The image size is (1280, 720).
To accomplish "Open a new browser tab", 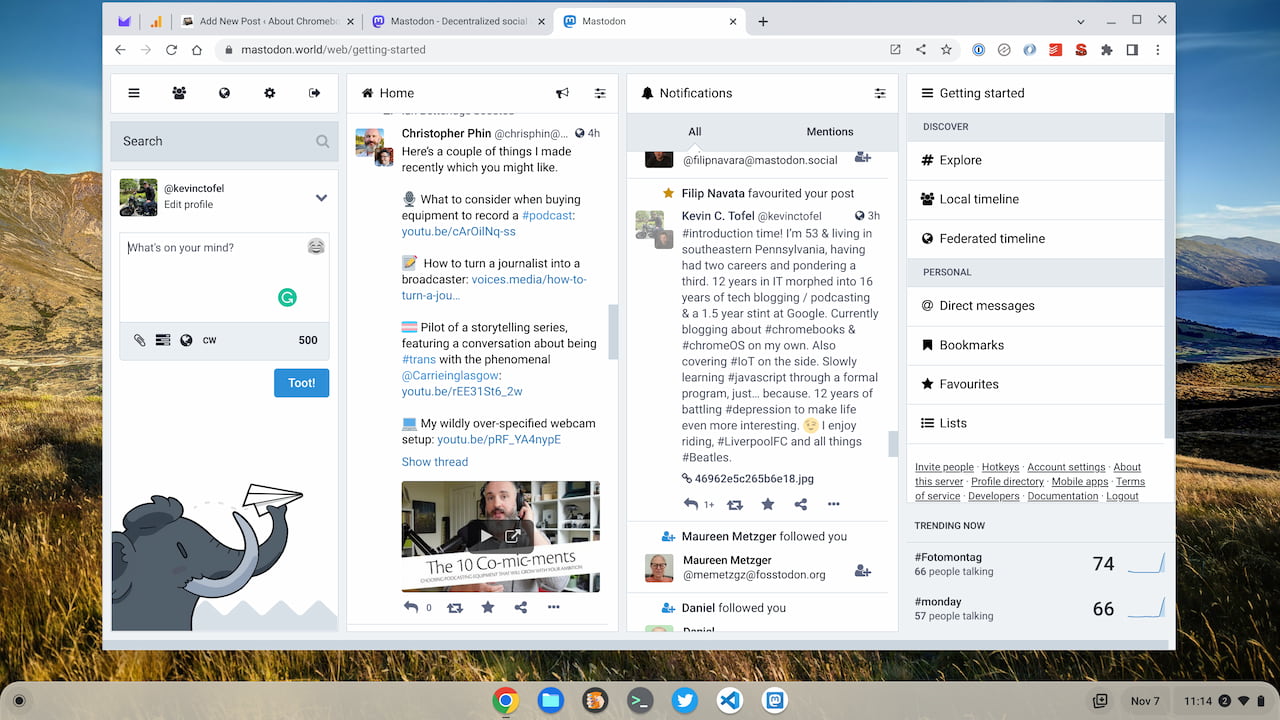I will click(x=763, y=21).
